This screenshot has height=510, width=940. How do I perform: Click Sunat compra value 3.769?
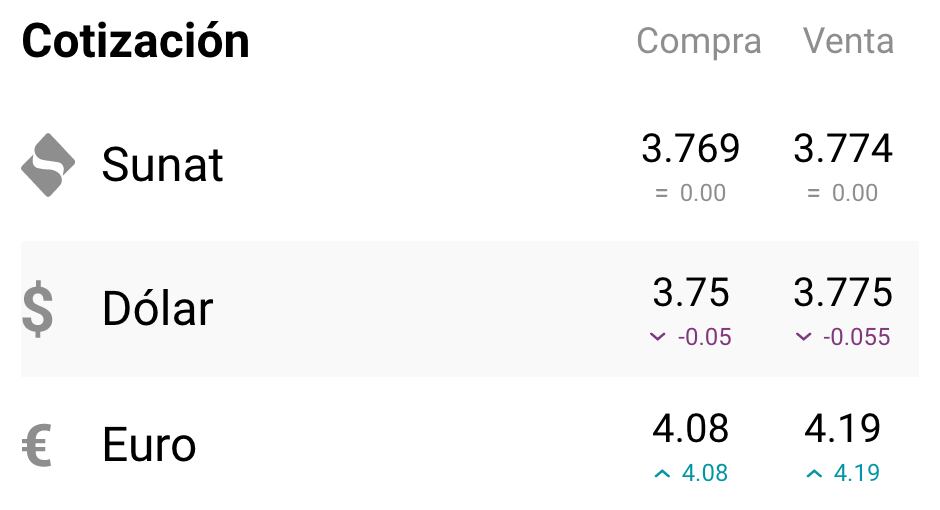(690, 149)
